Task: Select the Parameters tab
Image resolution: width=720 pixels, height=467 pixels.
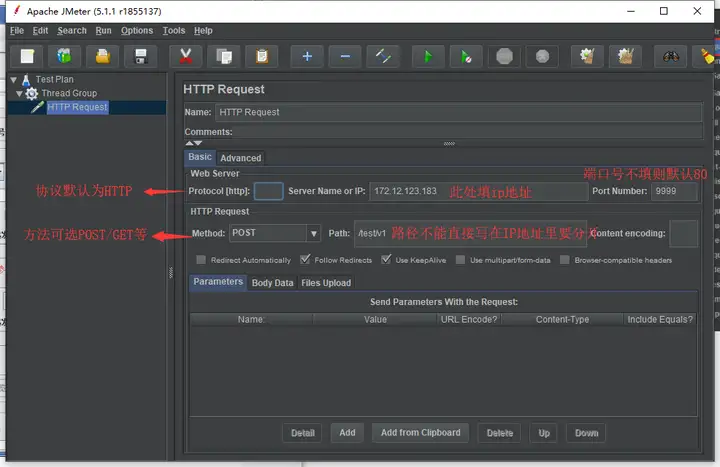Action: (218, 282)
